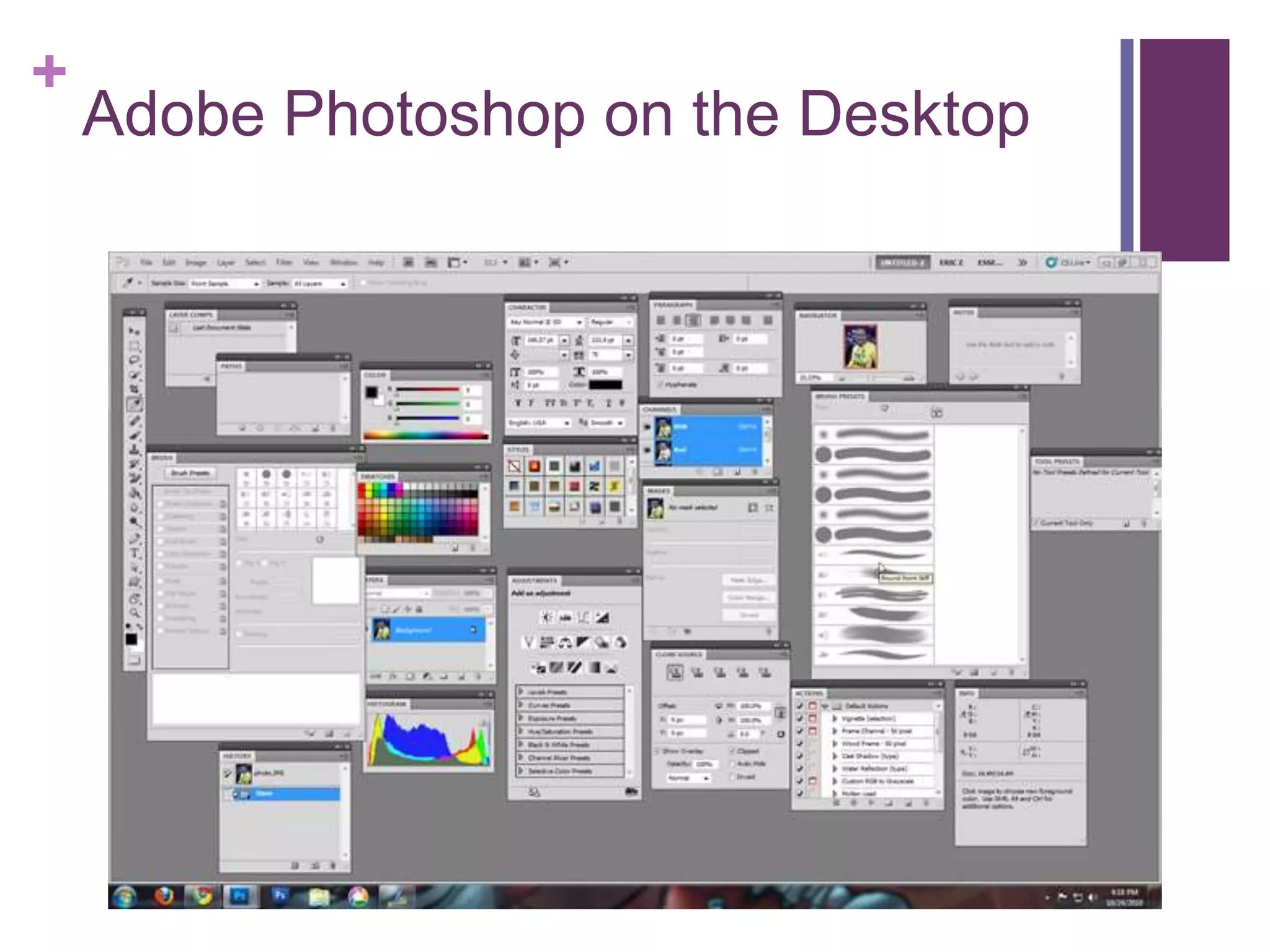1270x952 pixels.
Task: Click Brightness/Contrast icon in Adjustments panel
Action: (x=546, y=617)
